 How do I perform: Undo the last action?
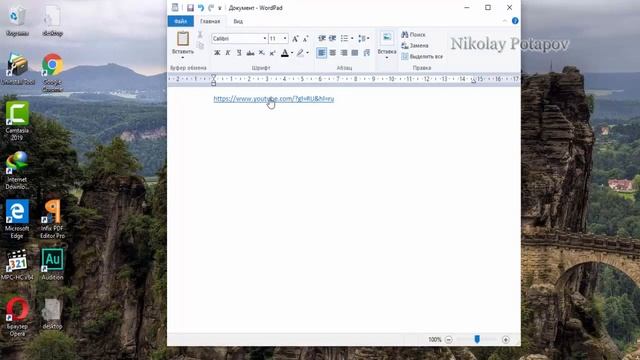[201, 8]
